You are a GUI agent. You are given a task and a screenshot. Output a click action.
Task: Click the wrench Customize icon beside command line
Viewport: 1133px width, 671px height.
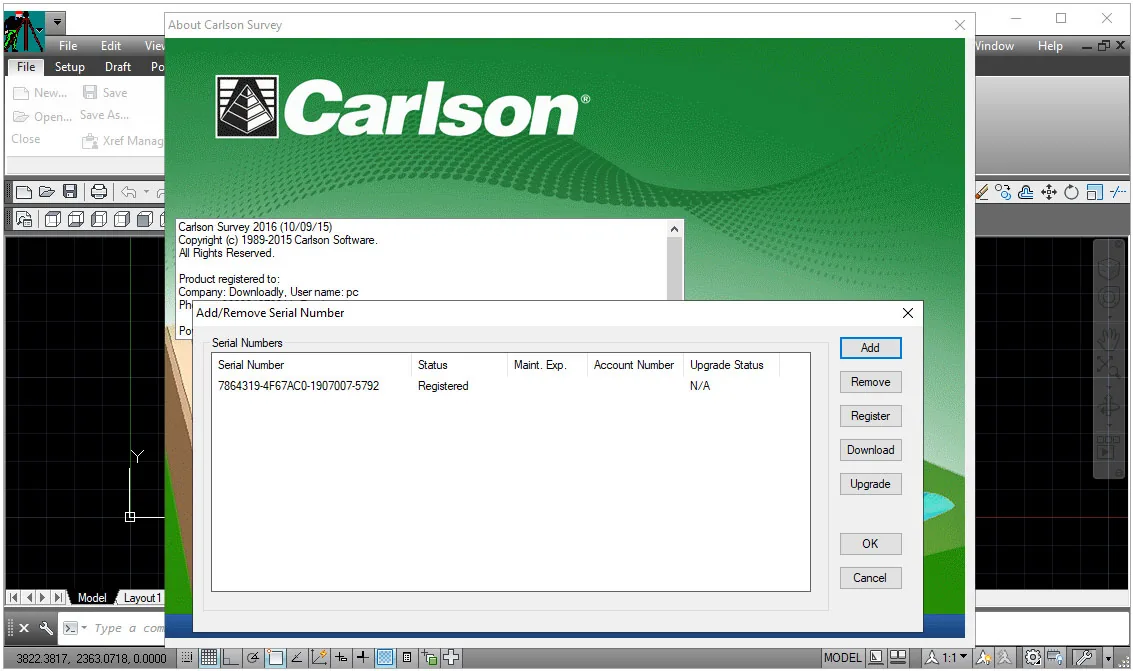click(46, 628)
